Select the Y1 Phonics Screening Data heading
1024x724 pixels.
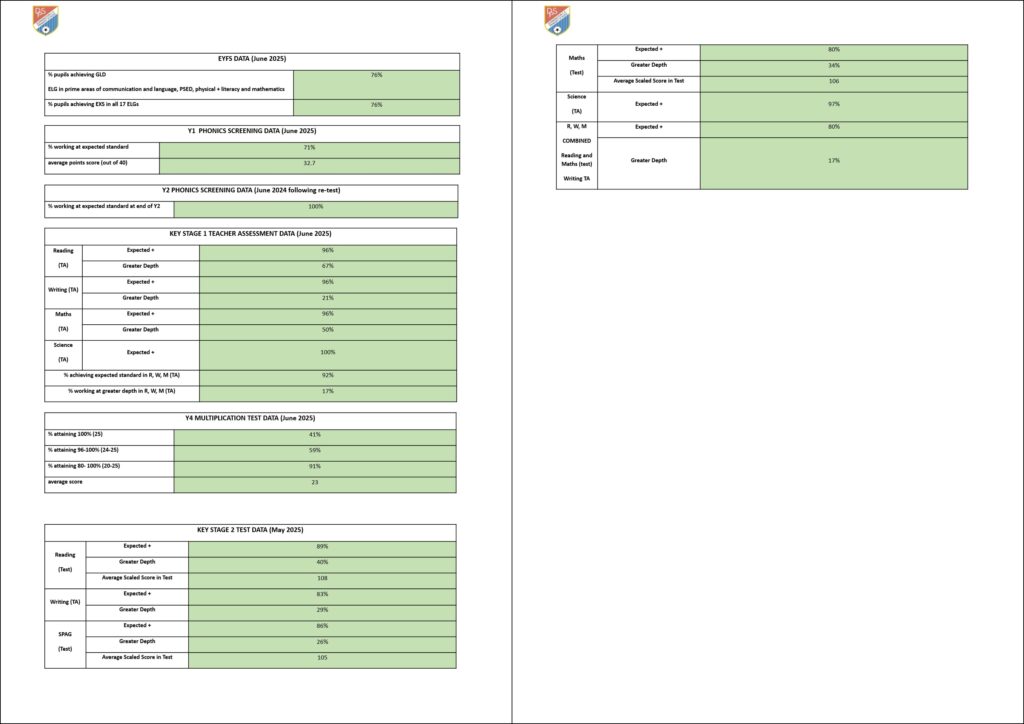[x=252, y=131]
